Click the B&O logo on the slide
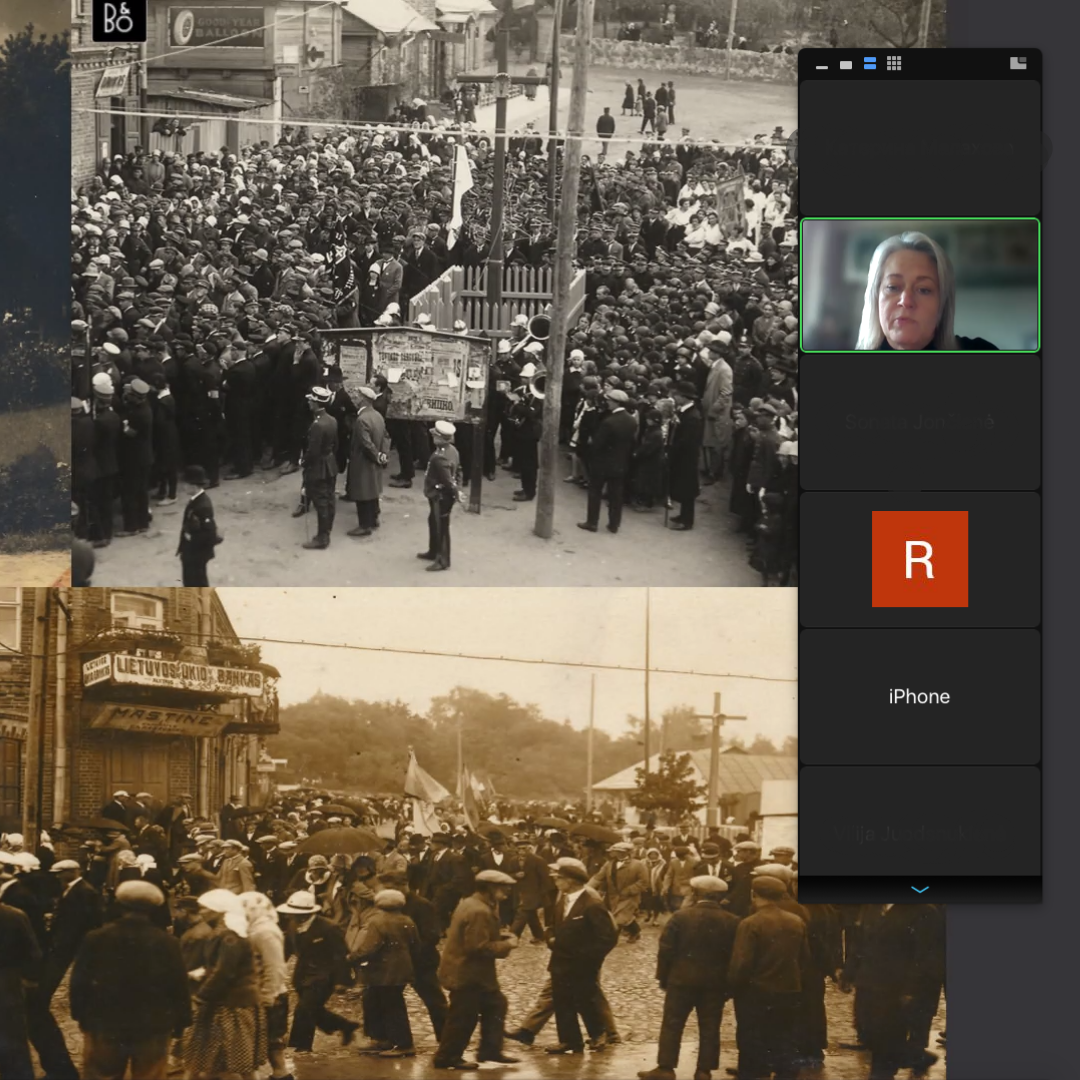This screenshot has width=1080, height=1080. click(119, 21)
